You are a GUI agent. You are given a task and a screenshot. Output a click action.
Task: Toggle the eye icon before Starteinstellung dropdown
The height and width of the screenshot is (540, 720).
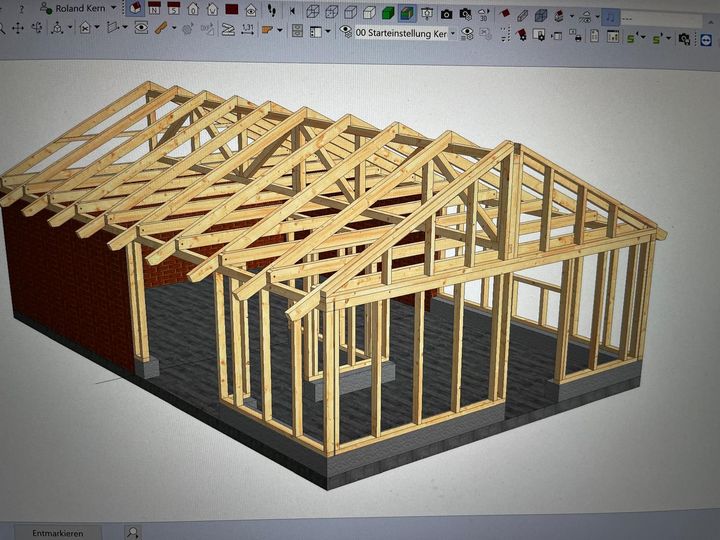tap(345, 32)
